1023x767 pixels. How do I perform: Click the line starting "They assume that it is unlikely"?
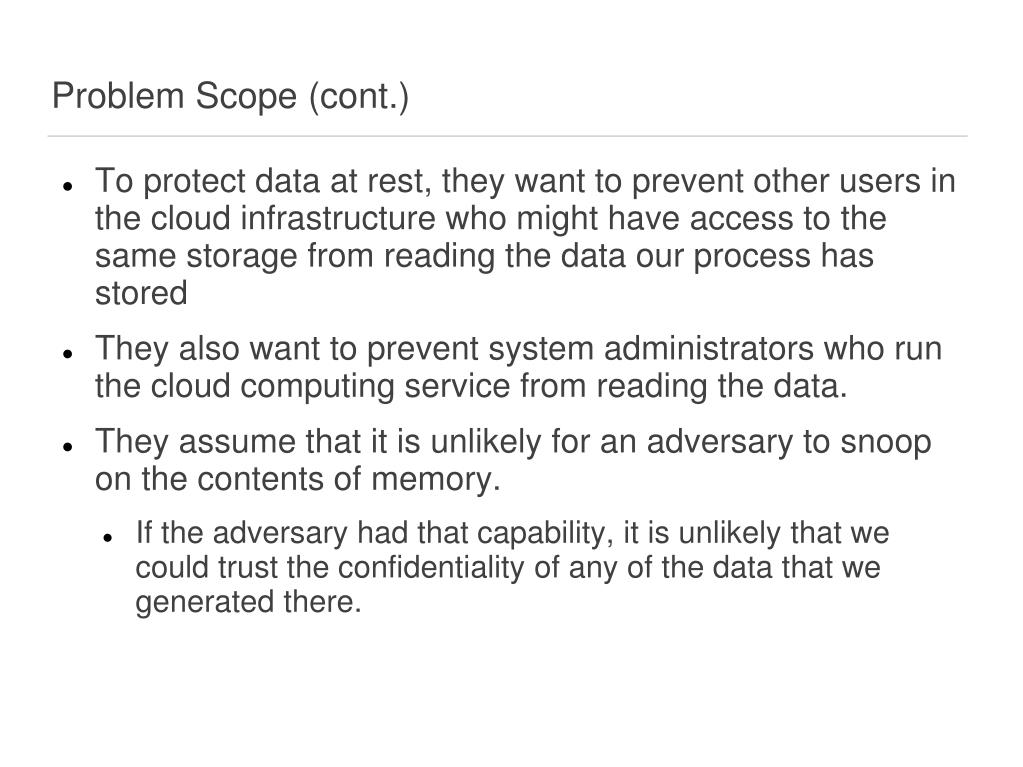(x=513, y=443)
